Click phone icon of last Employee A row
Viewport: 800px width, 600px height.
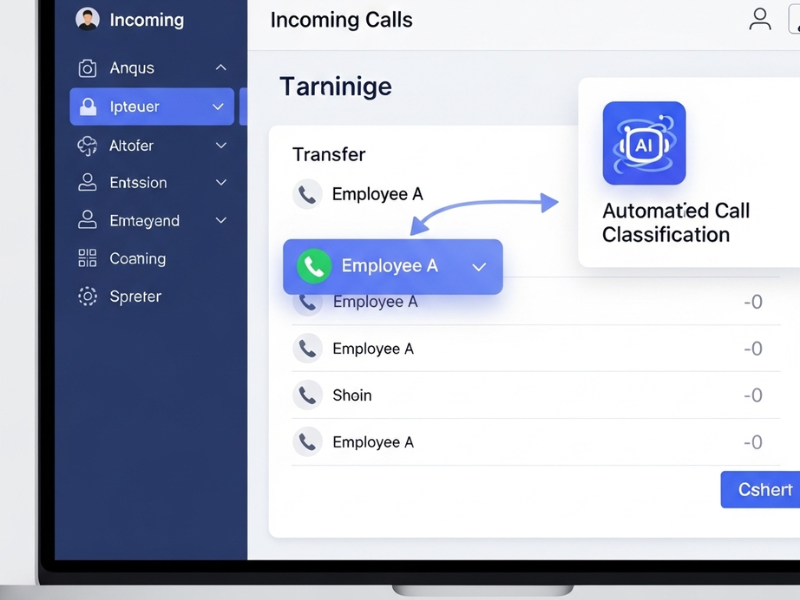pos(307,442)
